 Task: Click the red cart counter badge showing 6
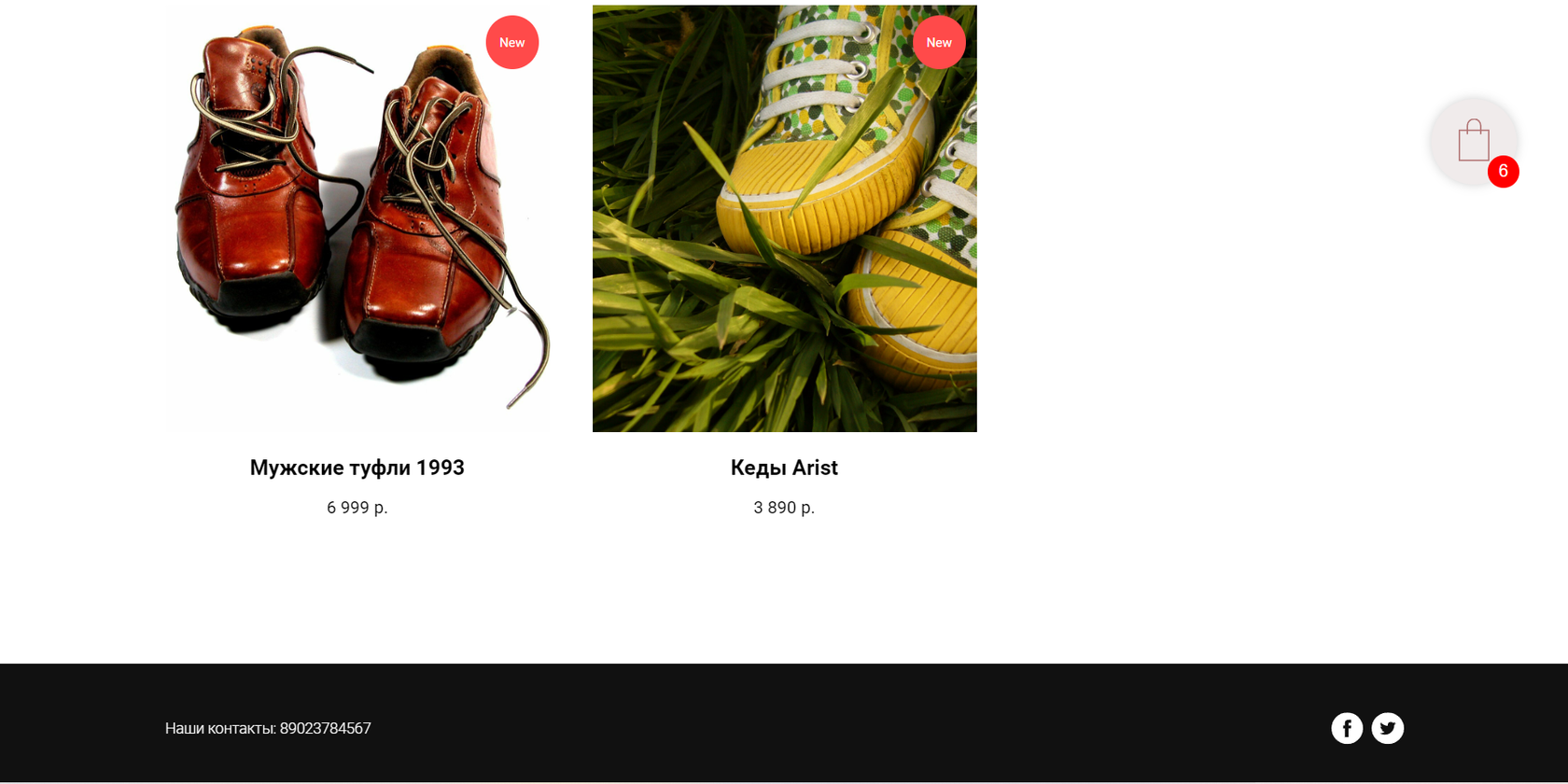(1503, 172)
